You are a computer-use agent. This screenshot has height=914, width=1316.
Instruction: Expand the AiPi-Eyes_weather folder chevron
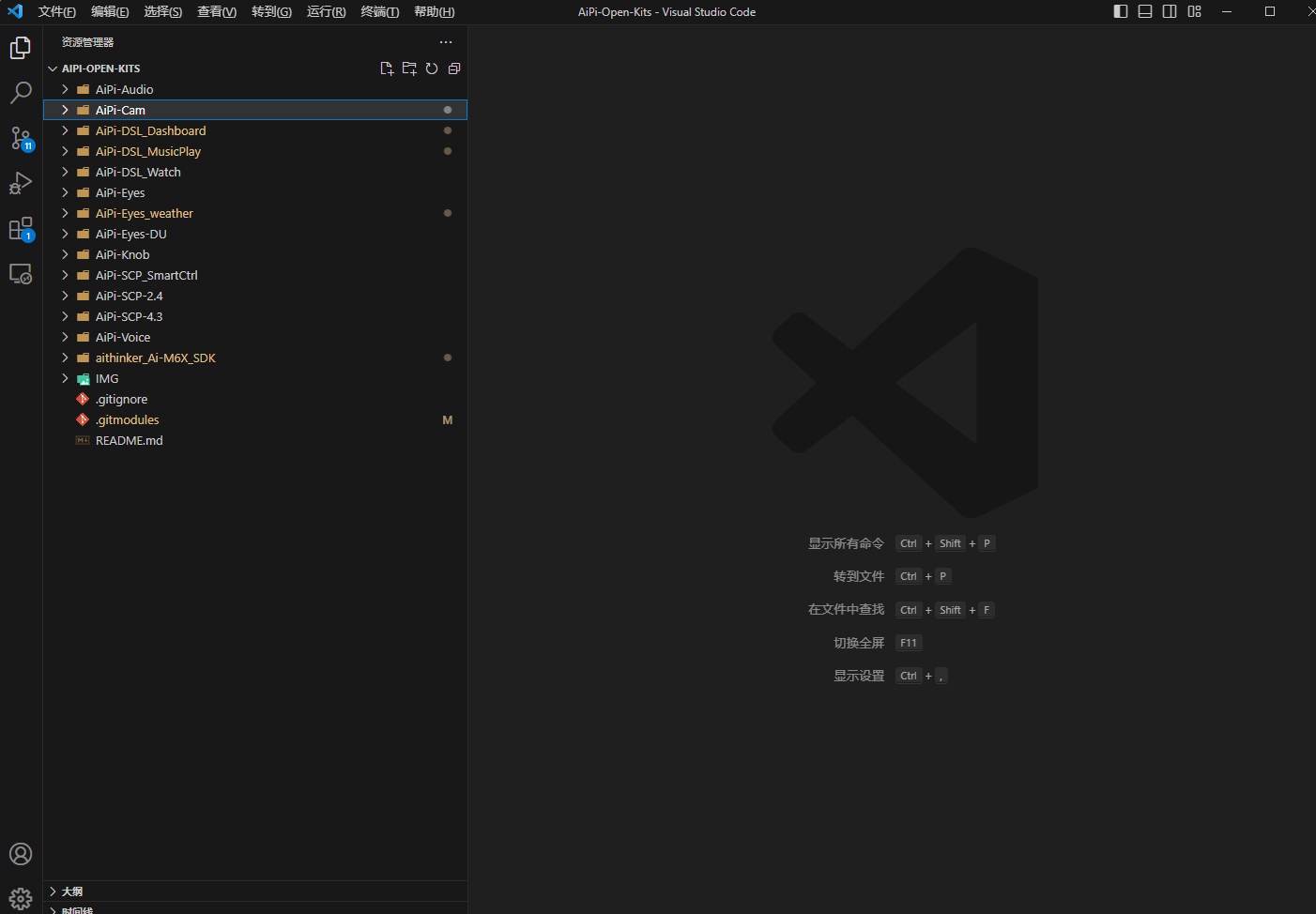click(x=65, y=213)
